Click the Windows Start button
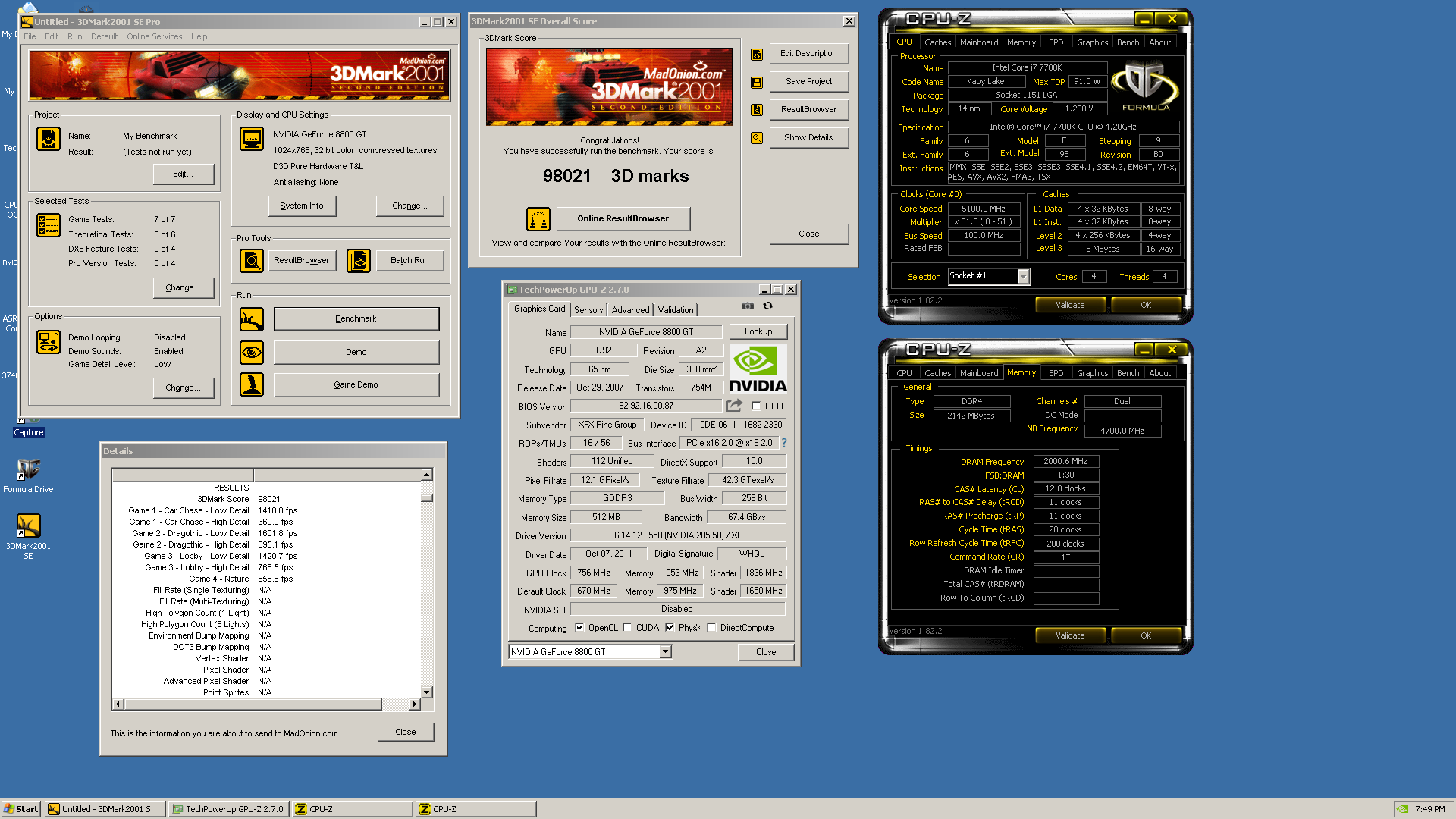The width and height of the screenshot is (1456, 819). [x=21, y=809]
